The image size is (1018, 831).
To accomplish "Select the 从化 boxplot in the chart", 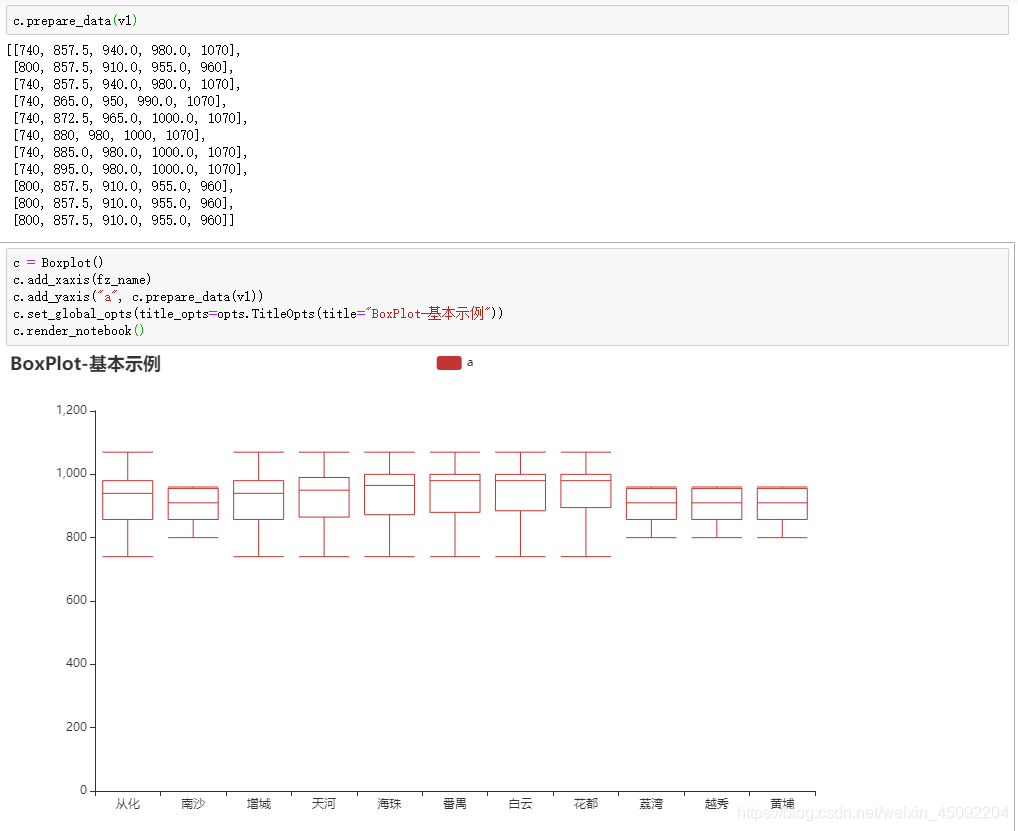I will 128,500.
